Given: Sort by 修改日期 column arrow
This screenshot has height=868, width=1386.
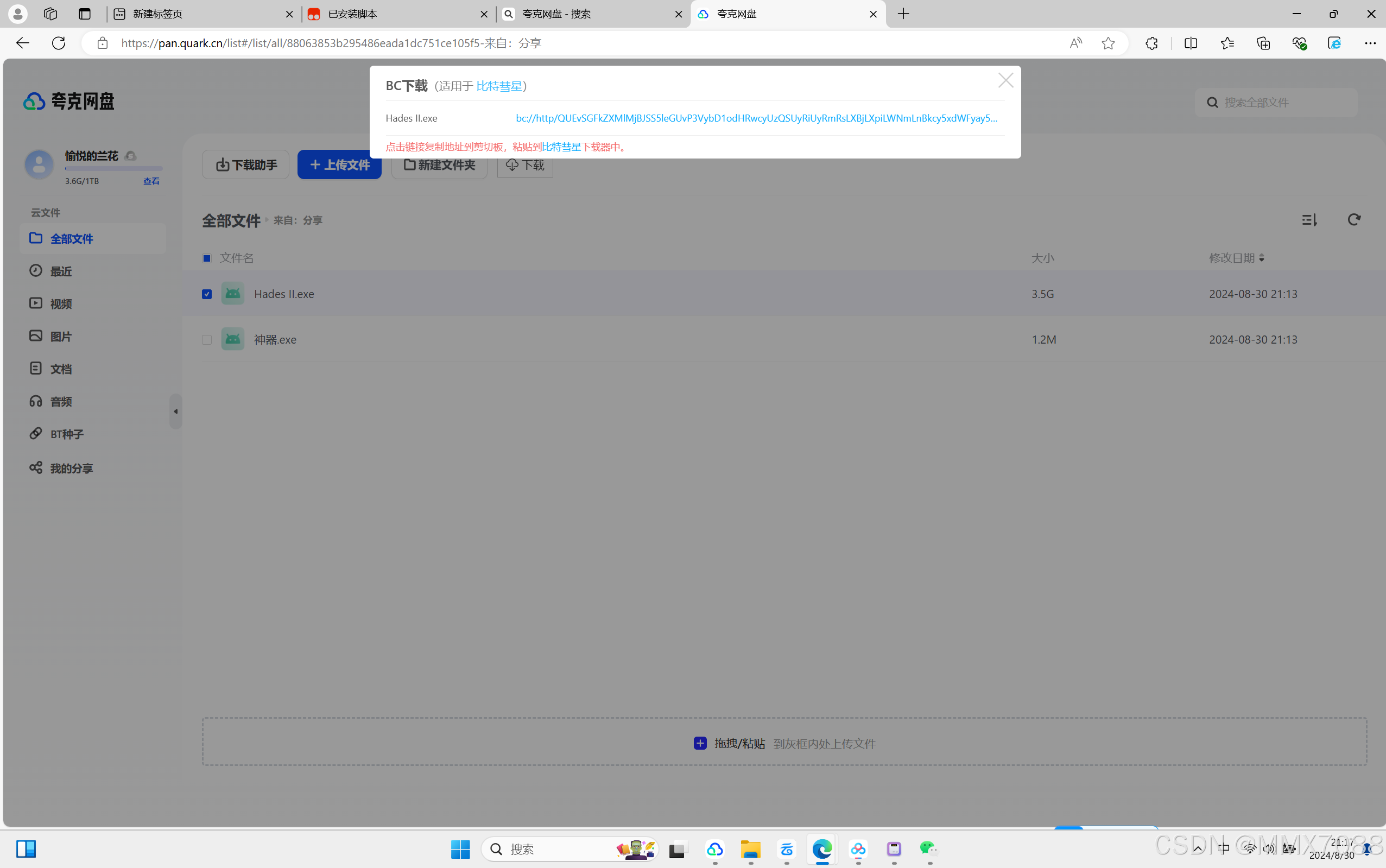Looking at the screenshot, I should point(1262,258).
